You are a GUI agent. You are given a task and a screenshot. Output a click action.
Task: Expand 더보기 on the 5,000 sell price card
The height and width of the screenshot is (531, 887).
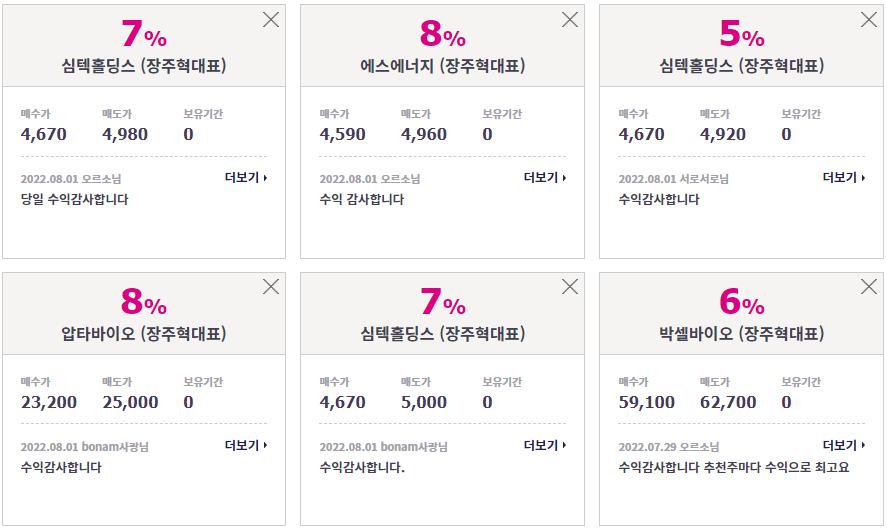[x=545, y=446]
